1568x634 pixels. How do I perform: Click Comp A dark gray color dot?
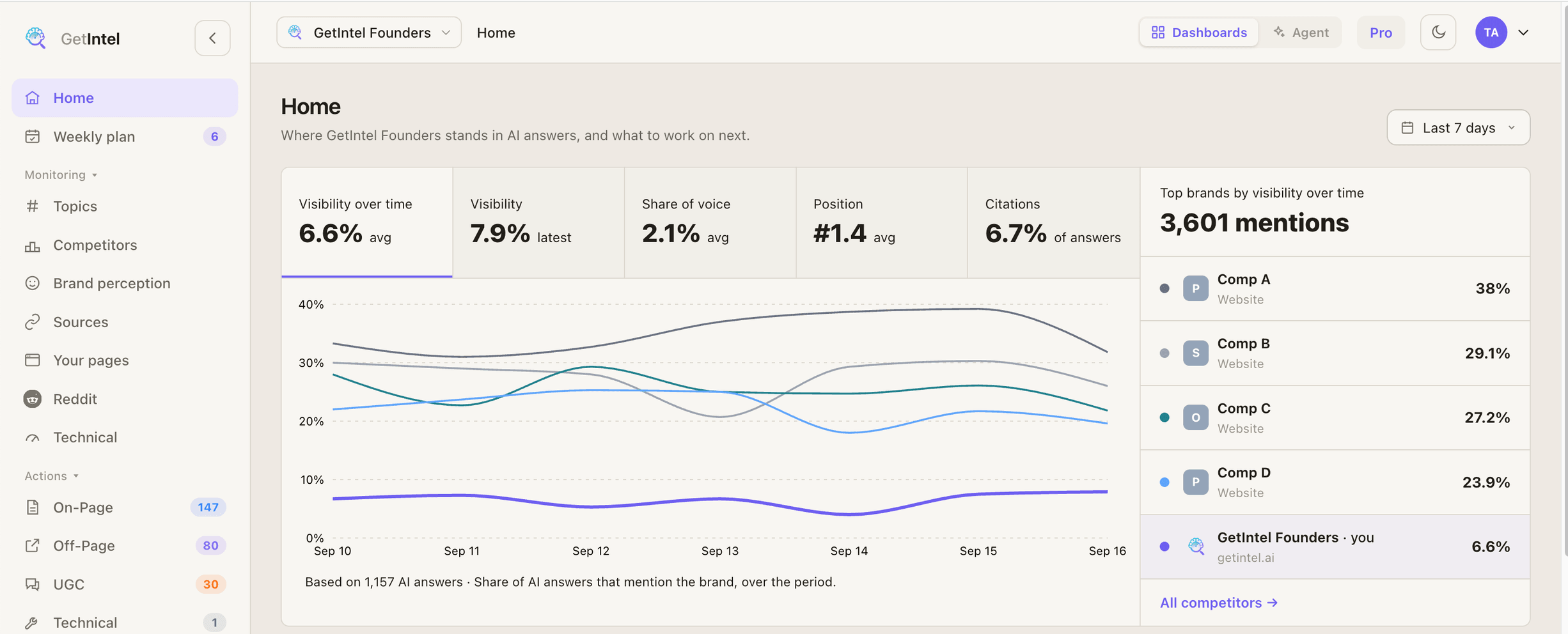coord(1164,288)
